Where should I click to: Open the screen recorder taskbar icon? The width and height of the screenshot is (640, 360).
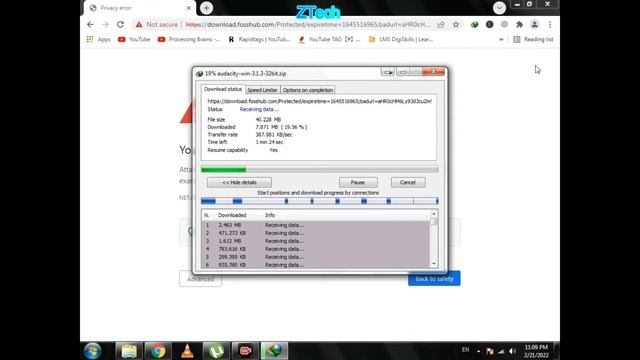[x=245, y=351]
